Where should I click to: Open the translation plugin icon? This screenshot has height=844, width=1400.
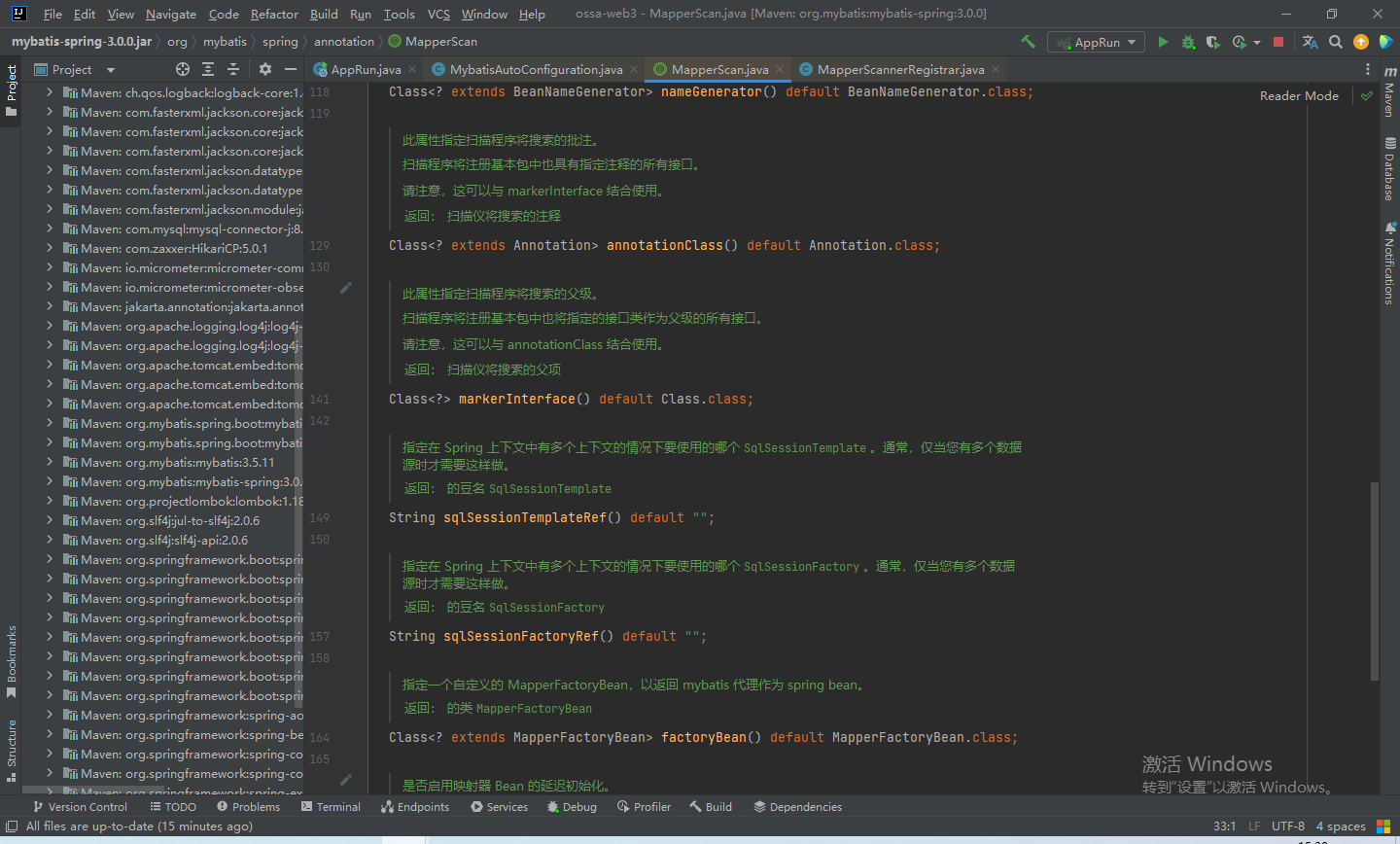point(1310,42)
